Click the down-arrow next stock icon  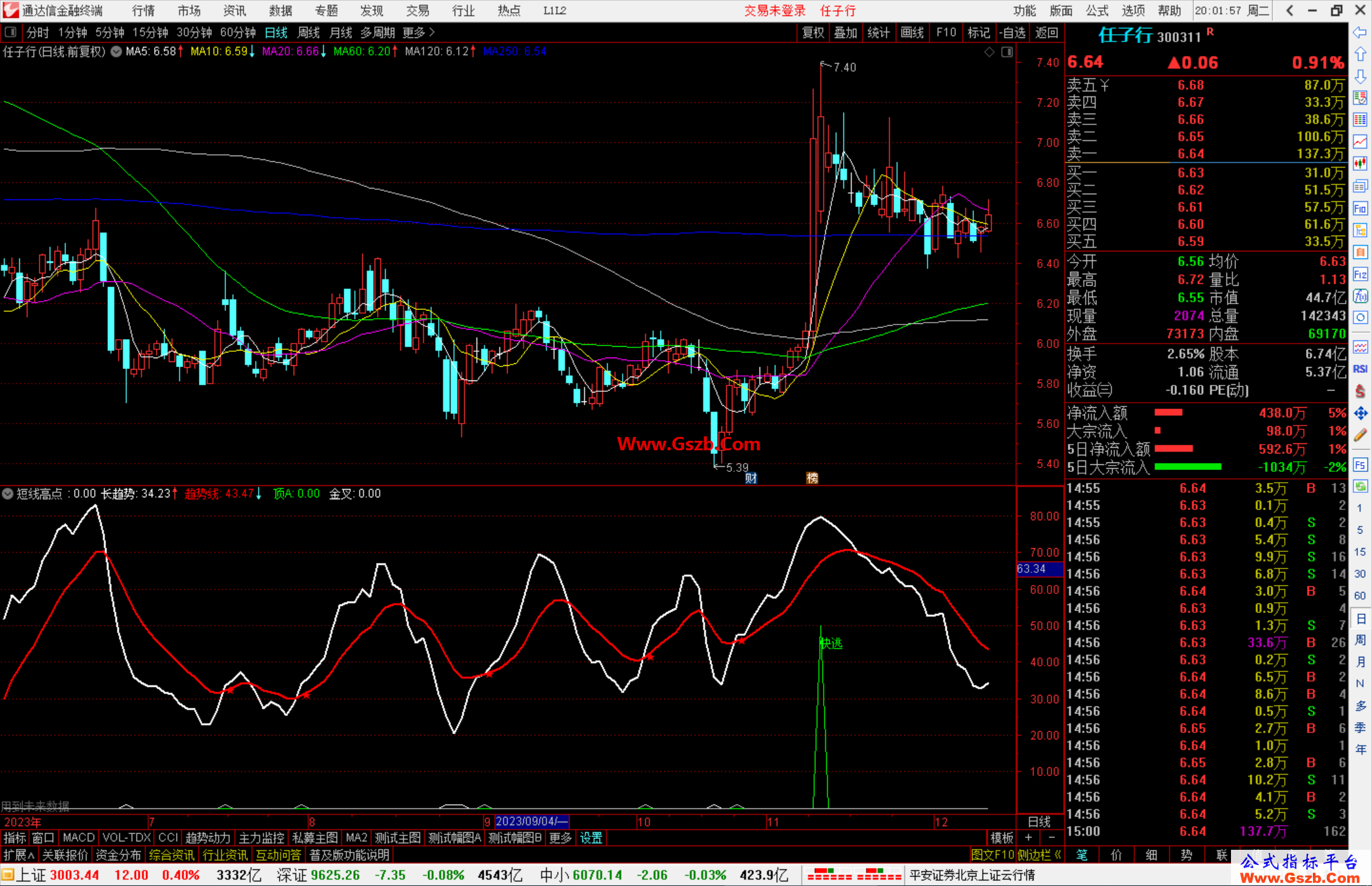click(x=1360, y=77)
